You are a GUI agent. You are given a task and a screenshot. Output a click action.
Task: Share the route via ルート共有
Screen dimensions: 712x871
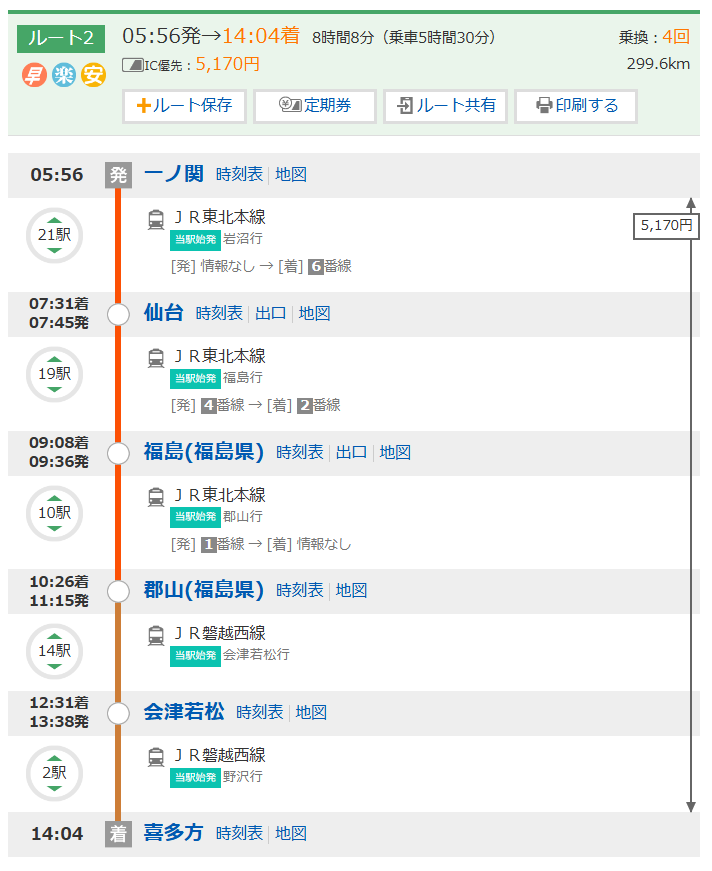445,106
